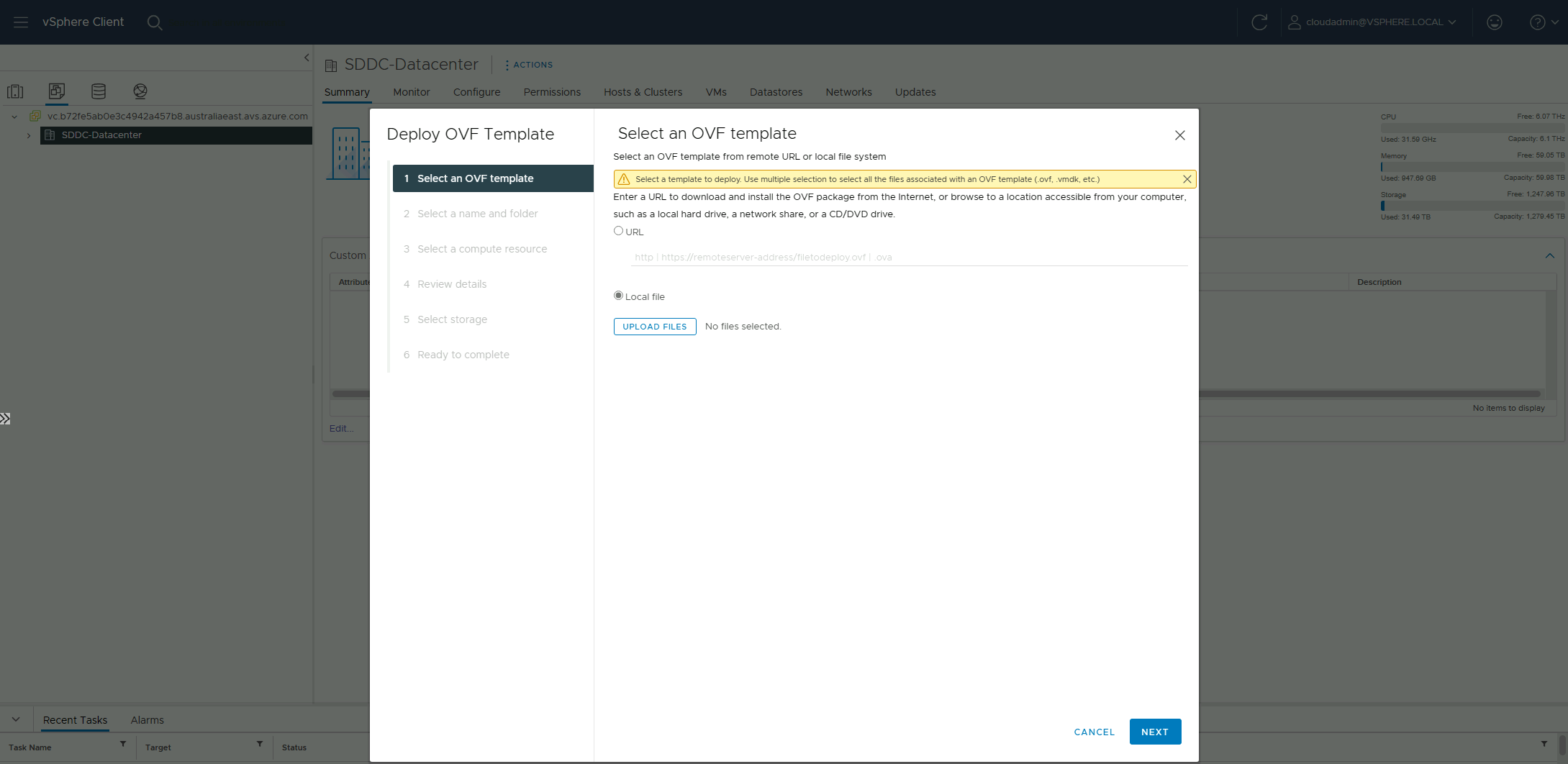The image size is (1568, 764).
Task: Expand the double-chevron side panel handle
Action: point(5,419)
